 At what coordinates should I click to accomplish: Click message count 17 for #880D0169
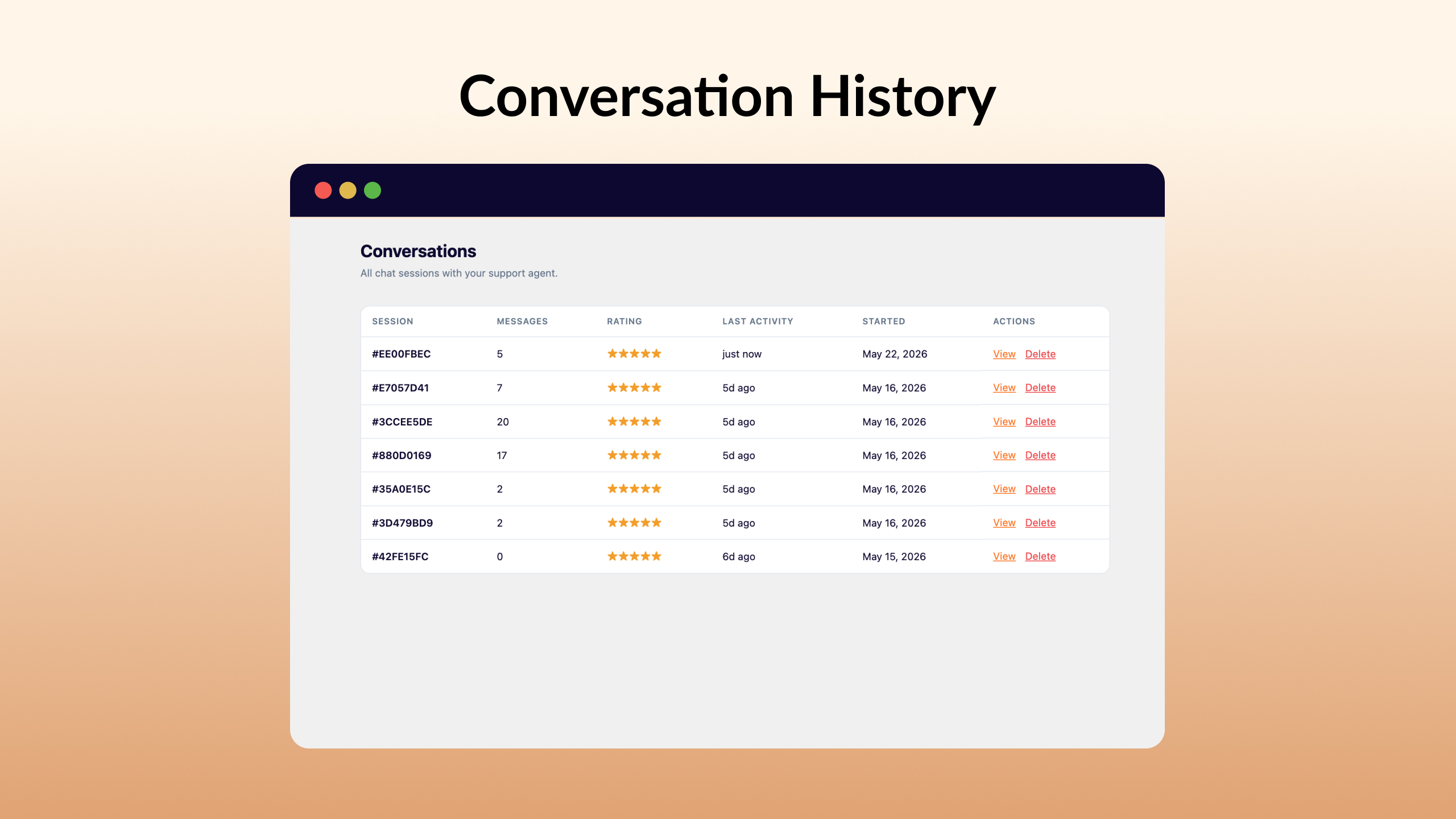click(x=502, y=456)
